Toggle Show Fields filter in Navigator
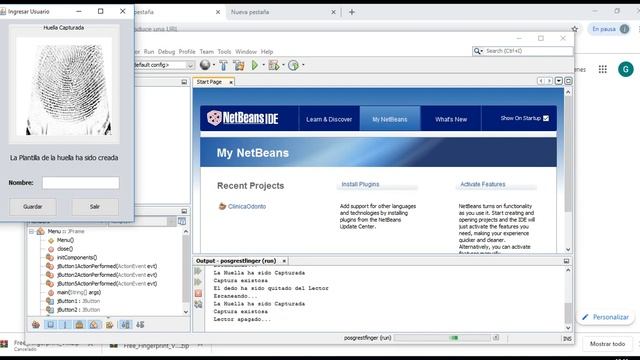640x360 pixels. 50,325
